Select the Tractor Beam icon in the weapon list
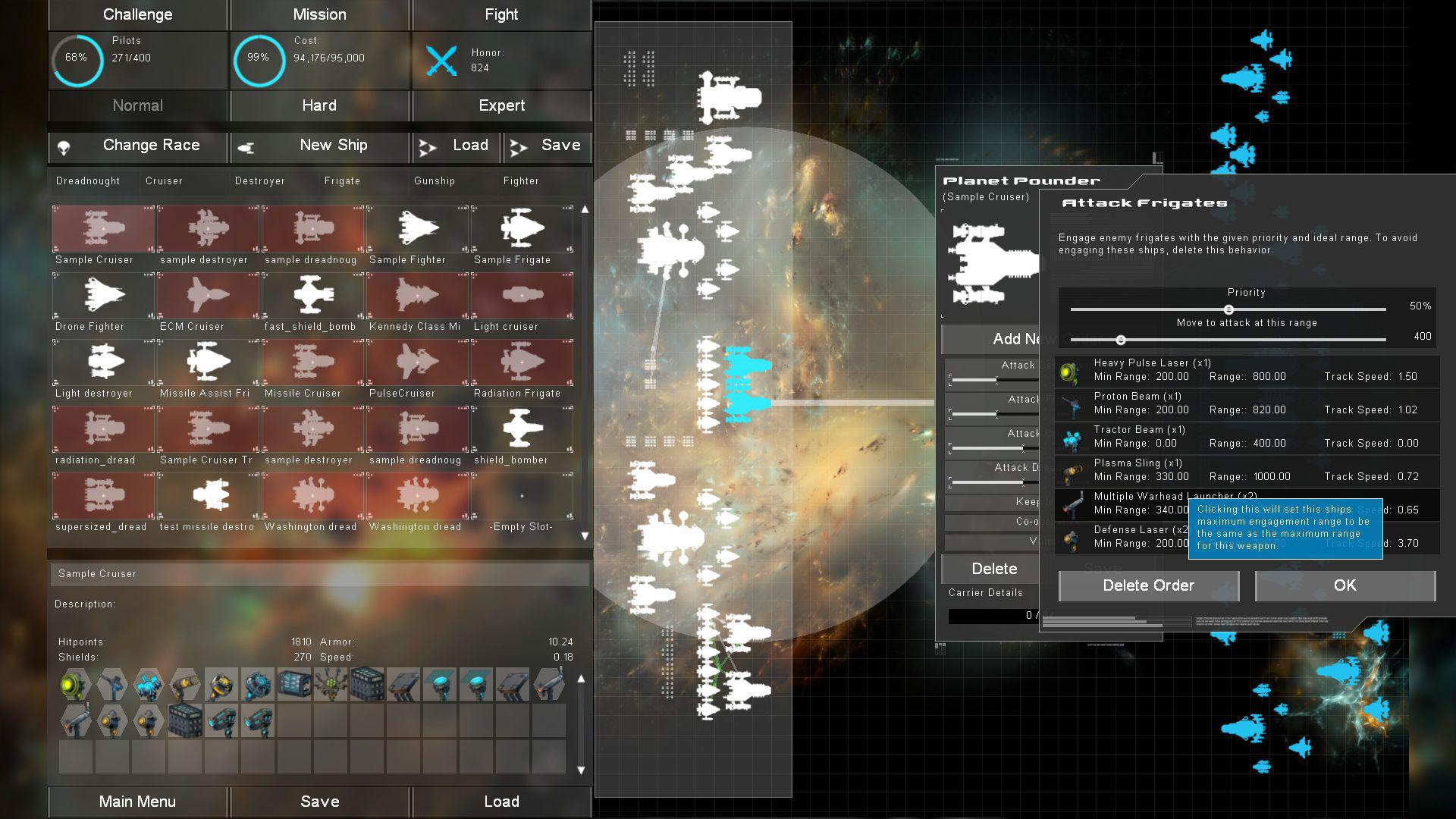The height and width of the screenshot is (819, 1456). pyautogui.click(x=1071, y=438)
